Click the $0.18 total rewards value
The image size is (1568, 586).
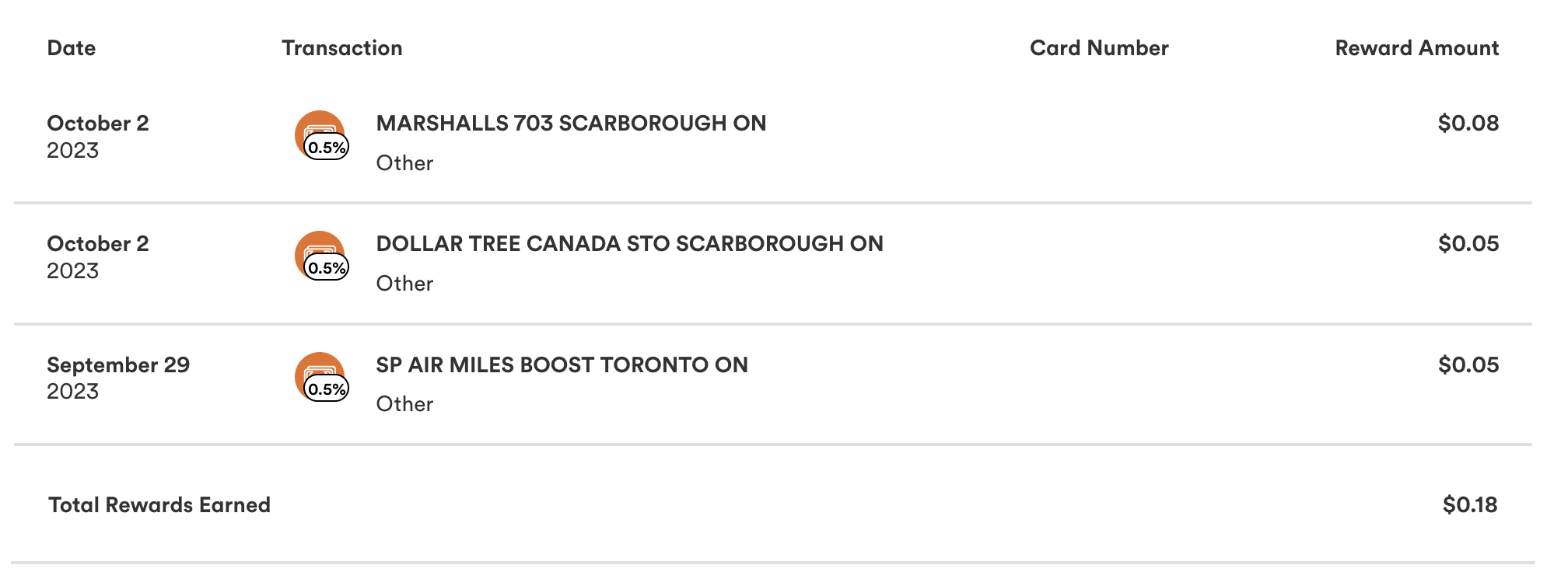click(1469, 505)
